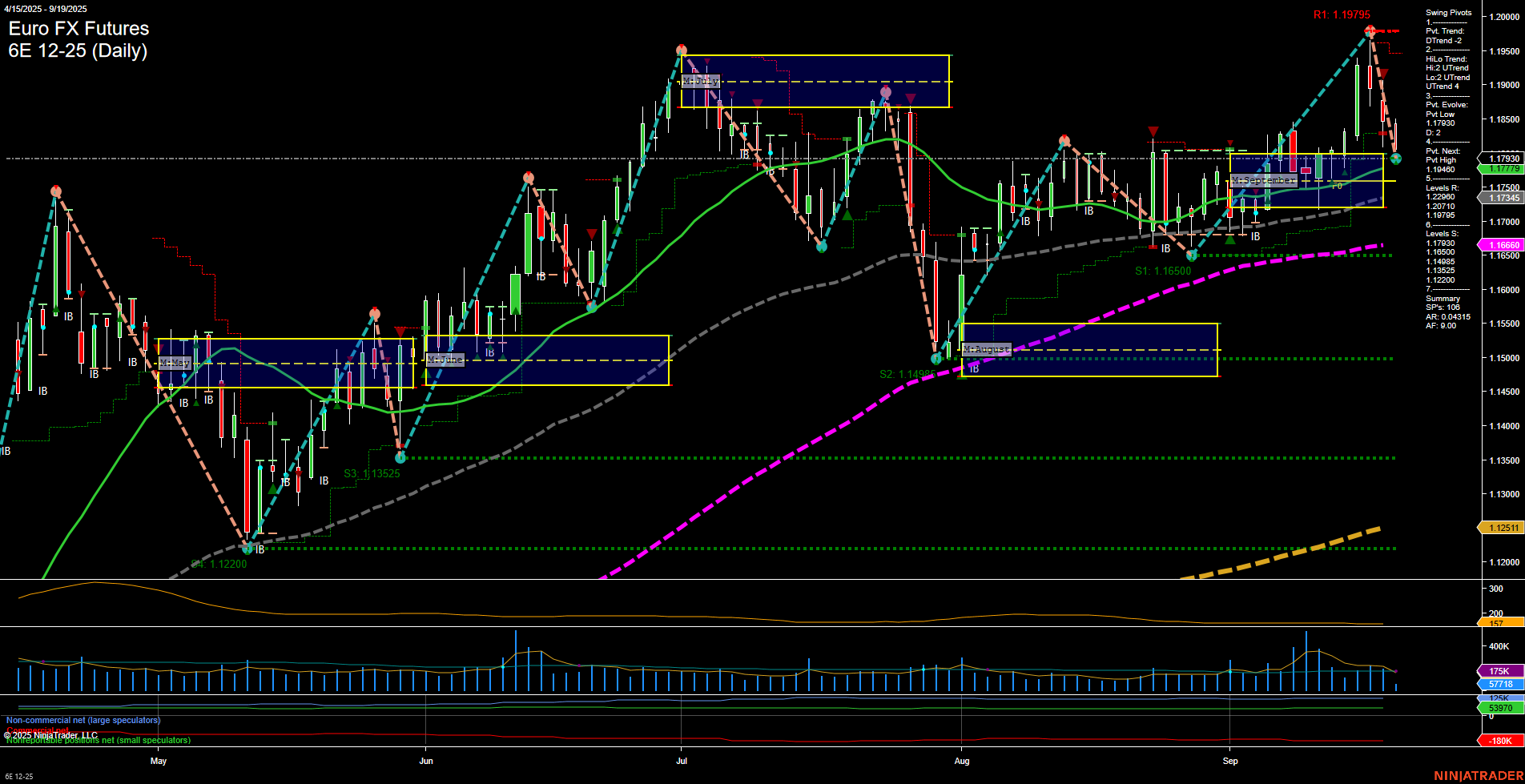Click the 'Swing Pivots' panel heading

tap(1449, 13)
